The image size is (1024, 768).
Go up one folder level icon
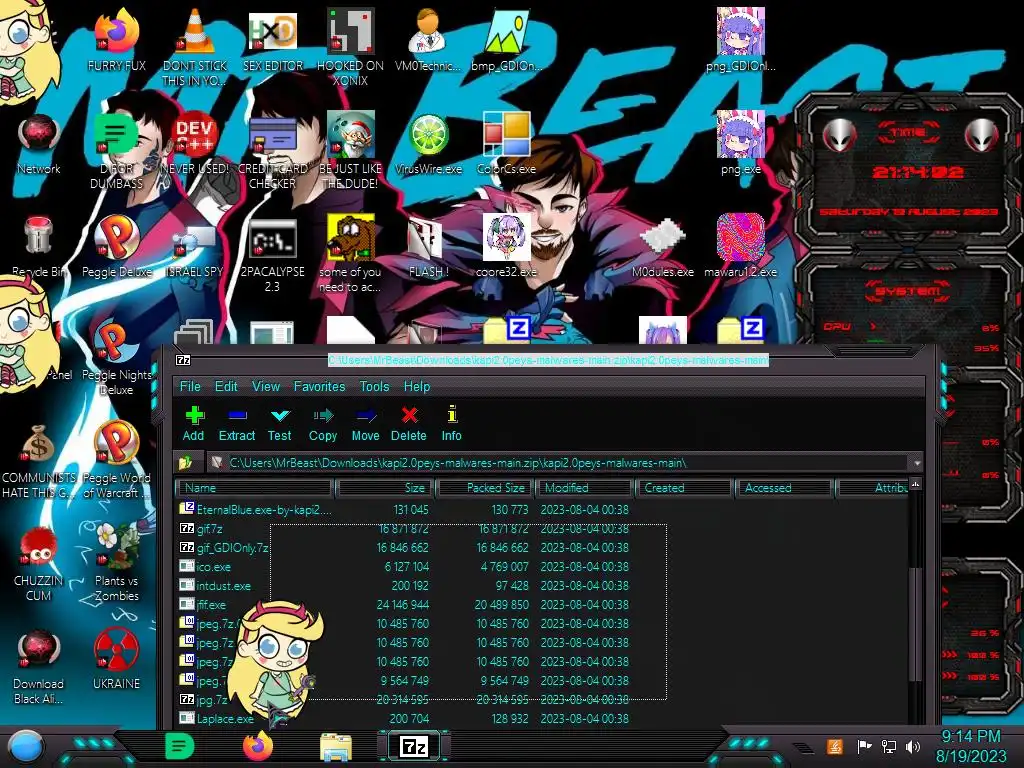click(185, 462)
